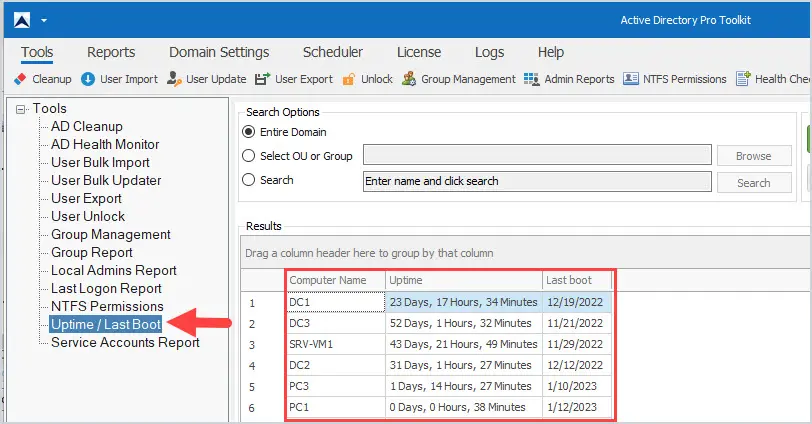The image size is (812, 424).
Task: Click the Unlock padlock icon
Action: [x=349, y=79]
